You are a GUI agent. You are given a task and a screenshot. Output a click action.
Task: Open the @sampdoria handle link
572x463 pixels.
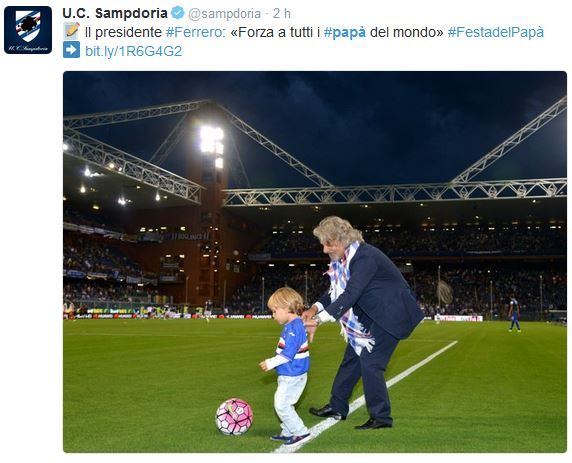pos(224,14)
